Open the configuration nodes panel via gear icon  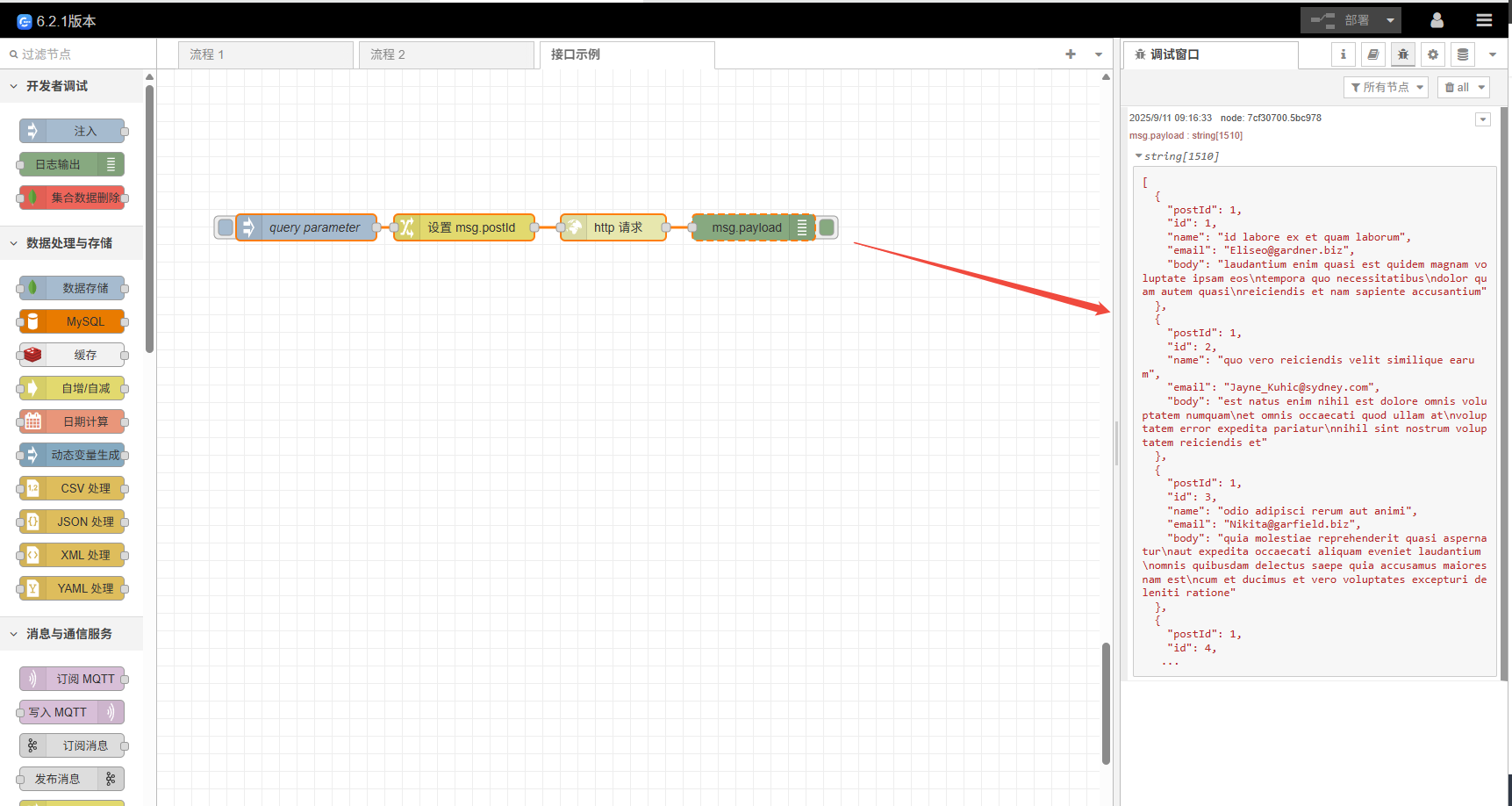click(x=1433, y=54)
